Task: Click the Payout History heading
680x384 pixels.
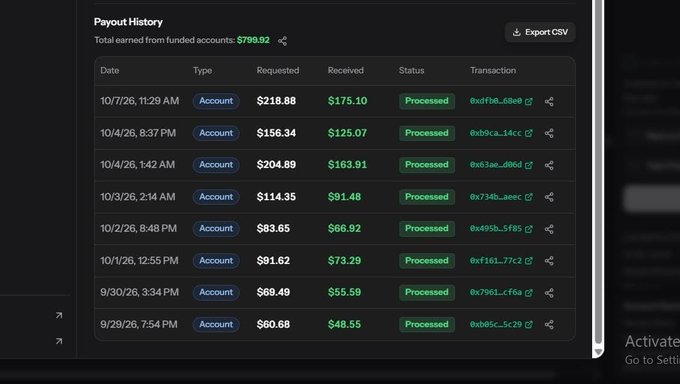Action: [x=128, y=22]
